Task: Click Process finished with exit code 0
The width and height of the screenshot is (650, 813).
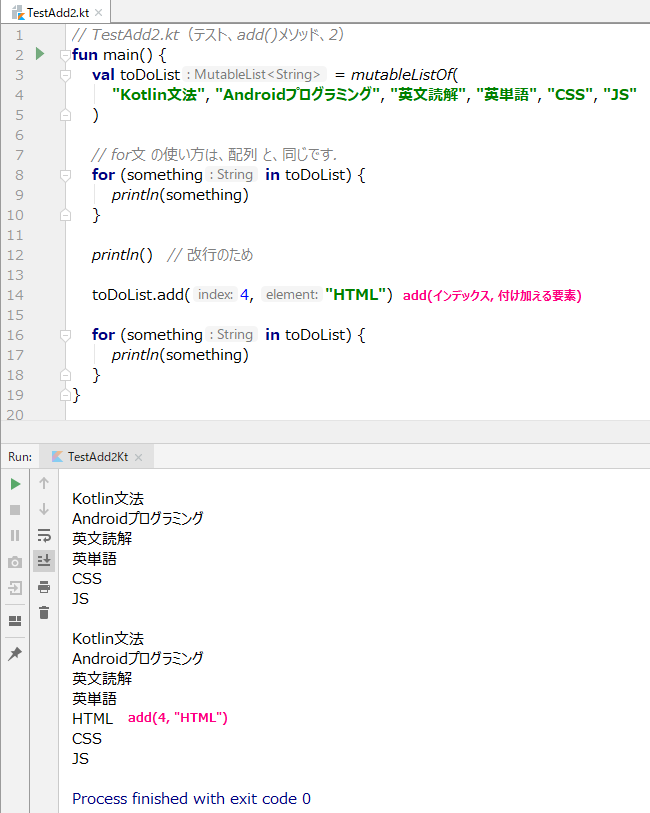Action: click(x=191, y=798)
